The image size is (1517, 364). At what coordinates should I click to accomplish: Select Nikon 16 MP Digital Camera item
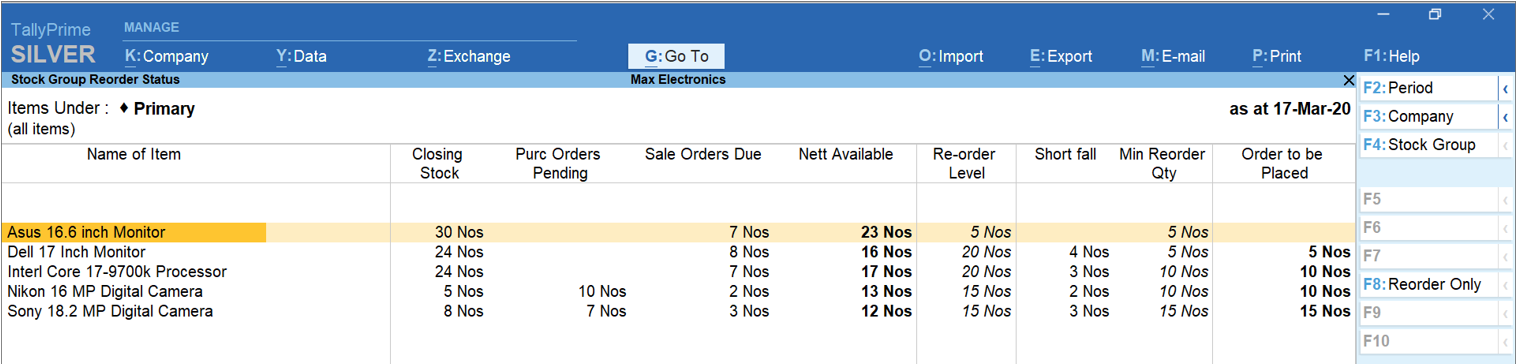tap(105, 292)
